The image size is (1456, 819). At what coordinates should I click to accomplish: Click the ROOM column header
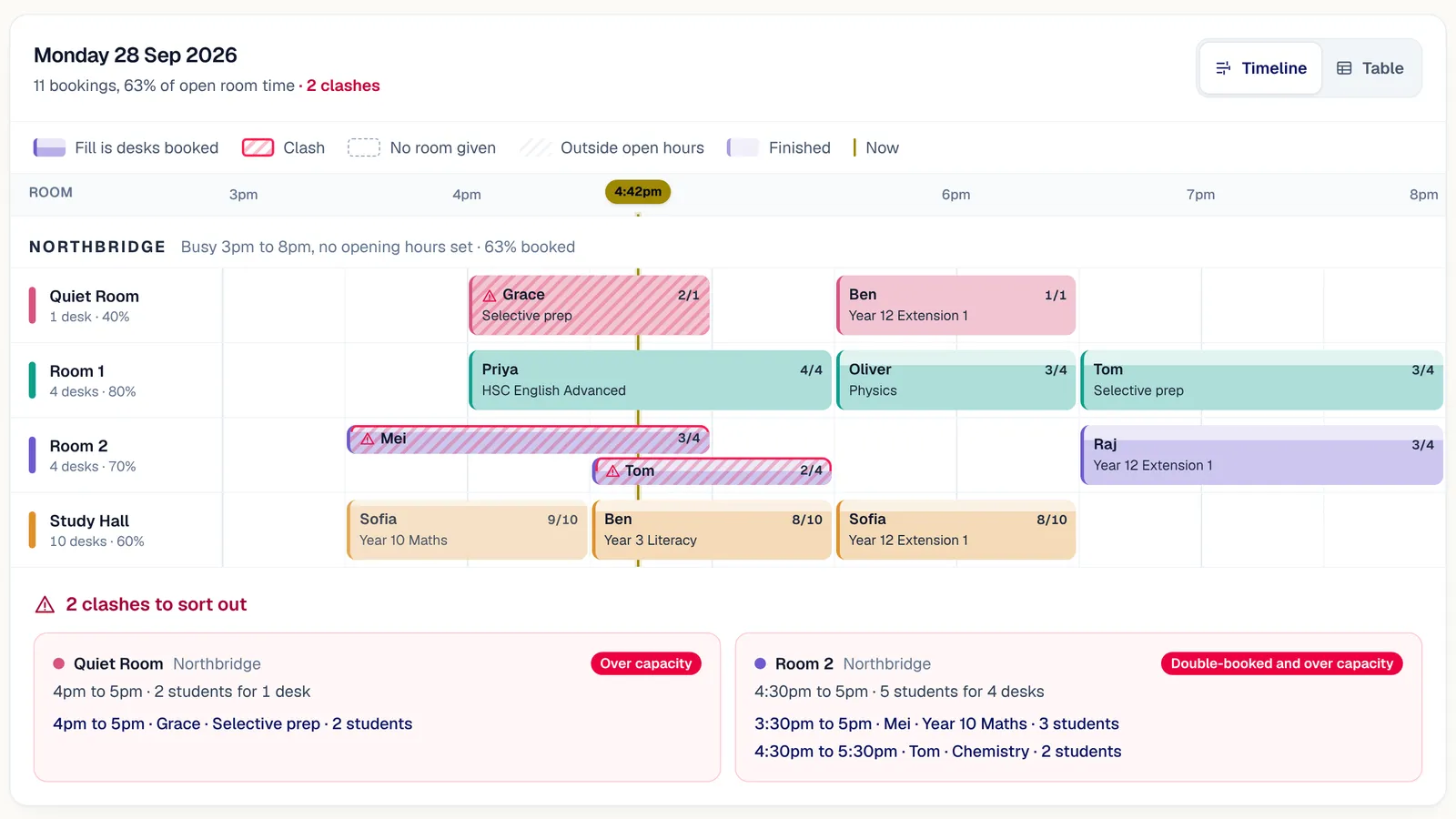[51, 192]
